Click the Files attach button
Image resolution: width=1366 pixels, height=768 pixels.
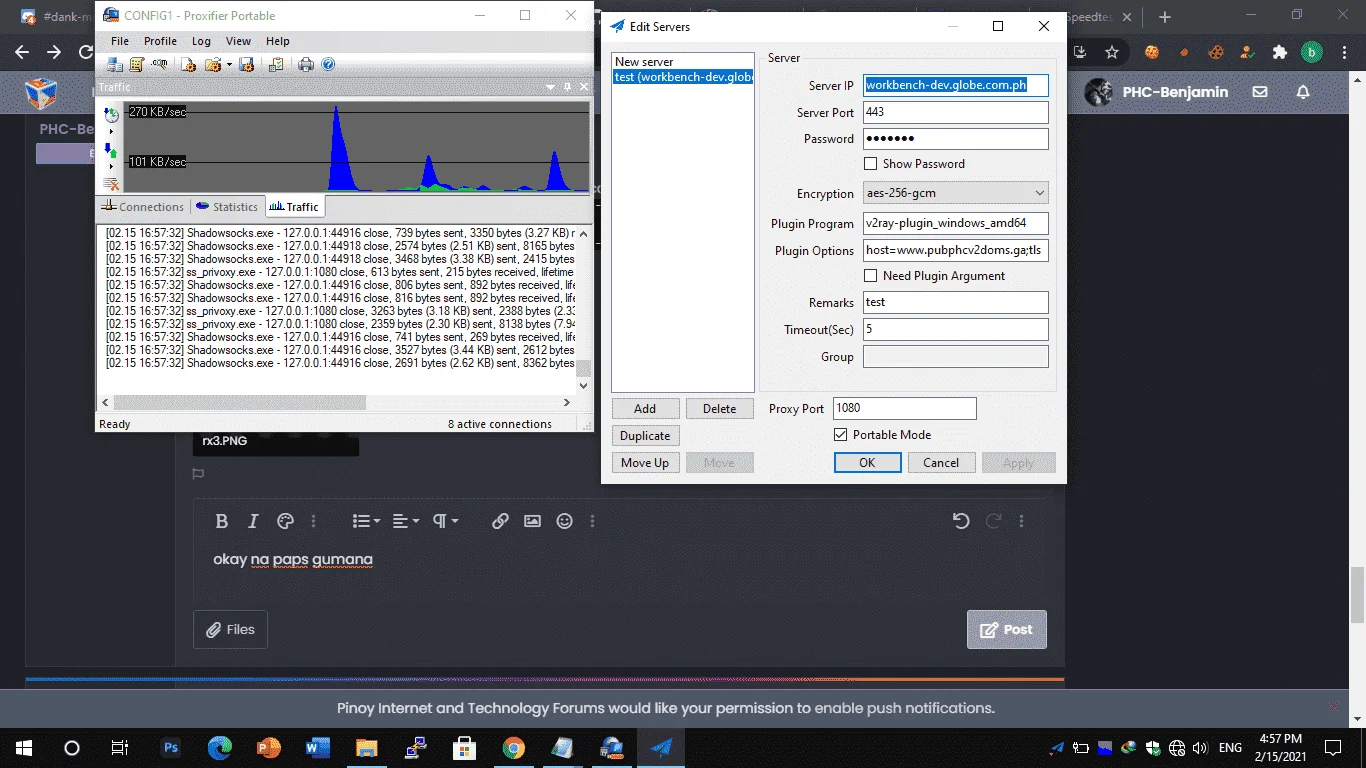coord(230,629)
